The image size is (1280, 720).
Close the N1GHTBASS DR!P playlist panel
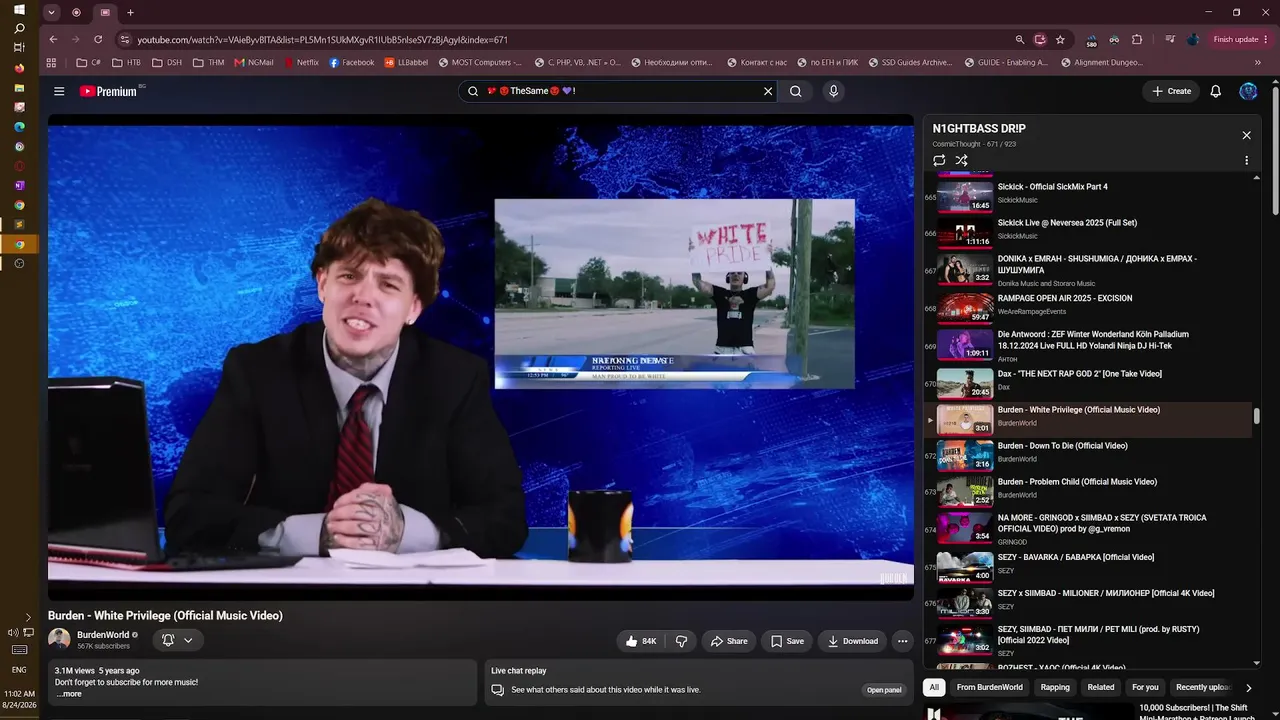coord(1246,135)
